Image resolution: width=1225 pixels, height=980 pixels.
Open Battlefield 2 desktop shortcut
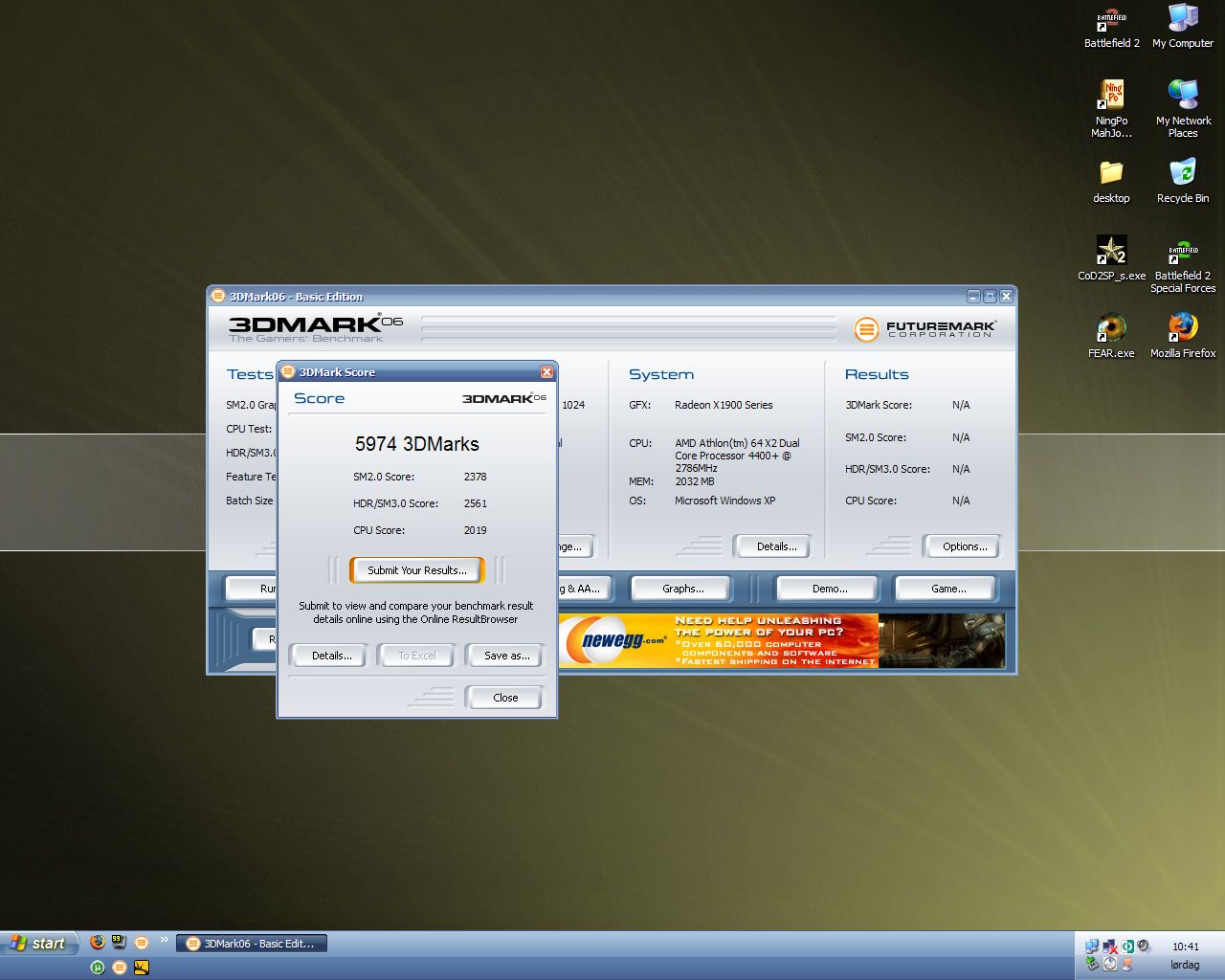click(1111, 26)
